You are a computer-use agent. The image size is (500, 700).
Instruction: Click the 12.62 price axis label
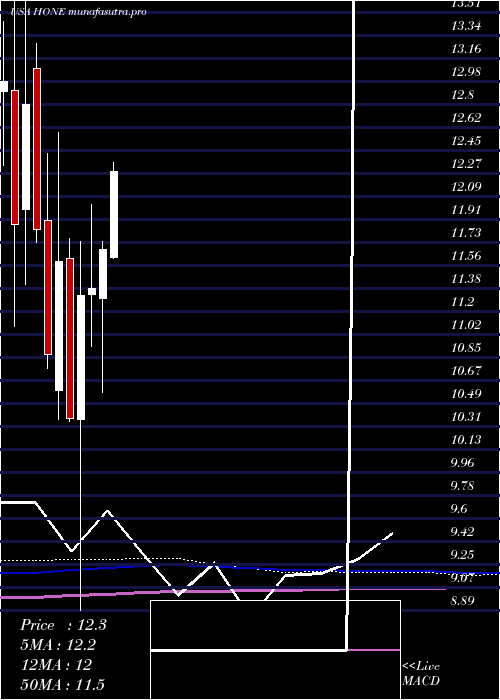466,118
